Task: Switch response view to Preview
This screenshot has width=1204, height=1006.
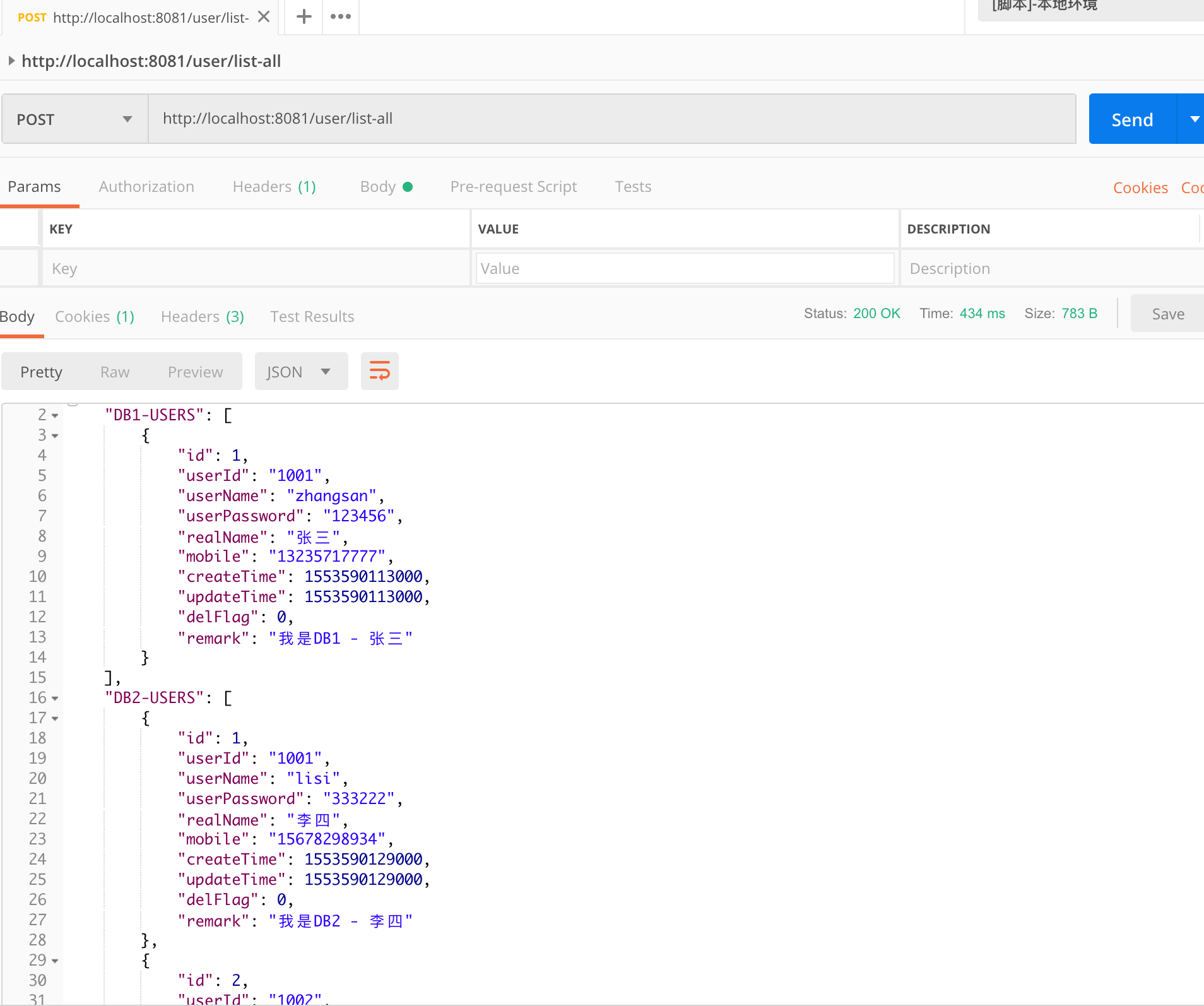Action: click(x=195, y=372)
